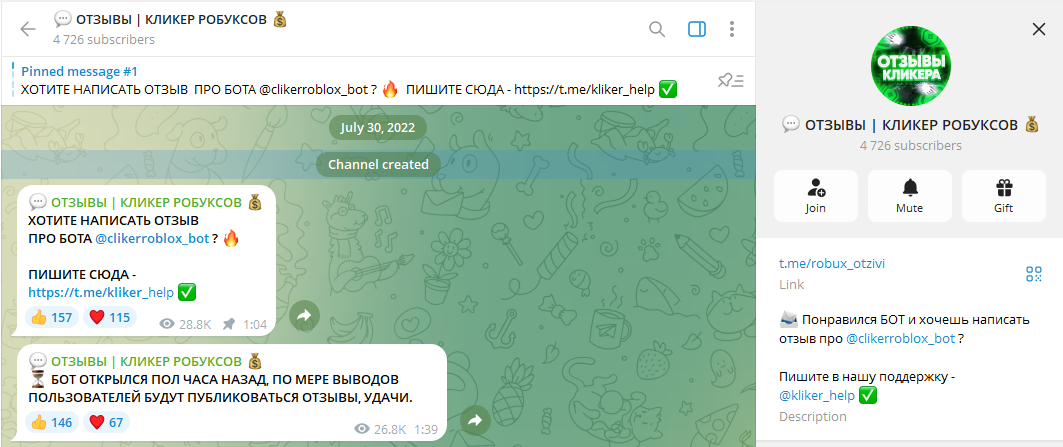This screenshot has height=447, width=1063.
Task: React heart 115 on first post
Action: pyautogui.click(x=110, y=317)
